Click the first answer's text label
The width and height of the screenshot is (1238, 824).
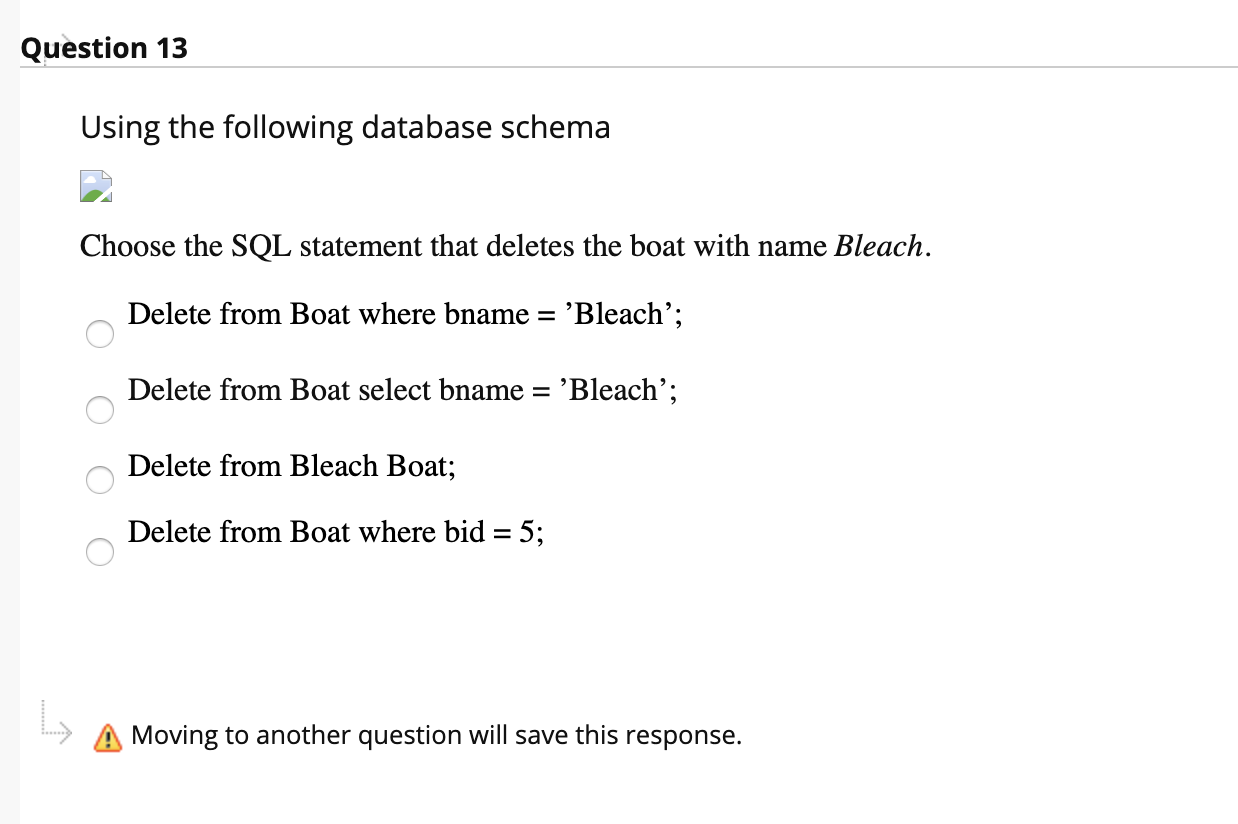pyautogui.click(x=404, y=314)
